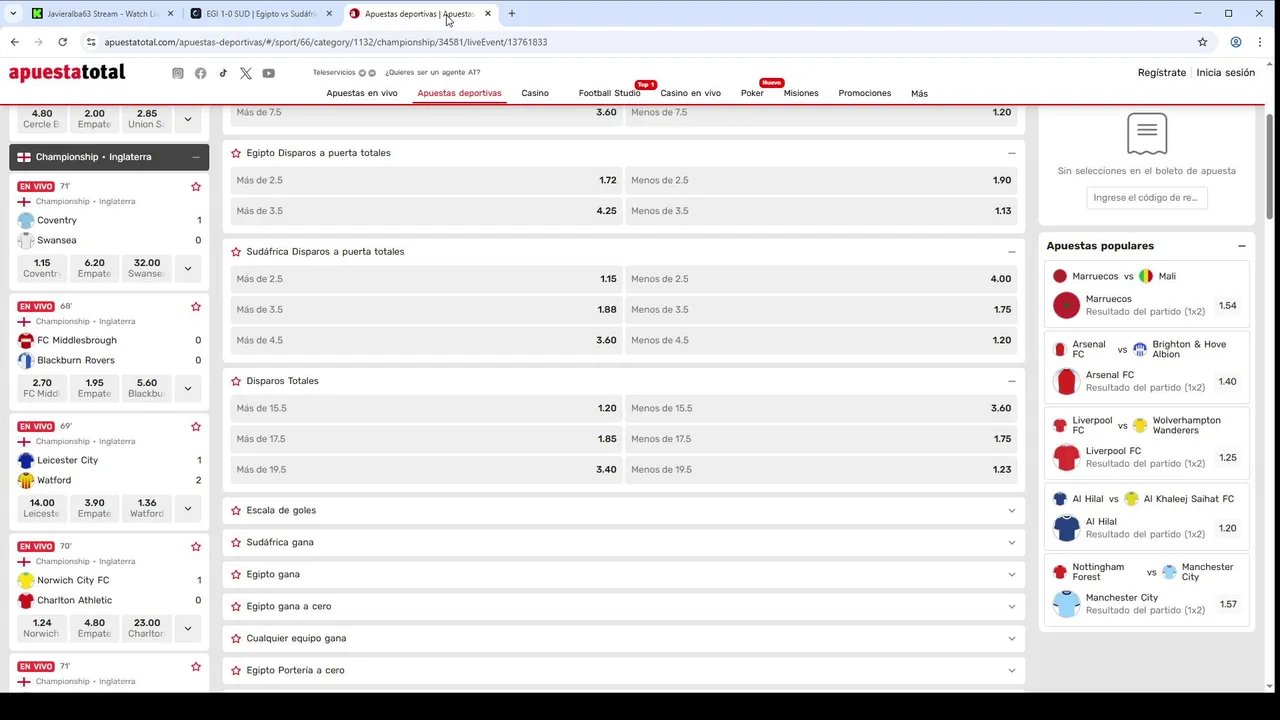
Task: Favorite the Middlesbrough vs Blackburn match star
Action: point(196,307)
